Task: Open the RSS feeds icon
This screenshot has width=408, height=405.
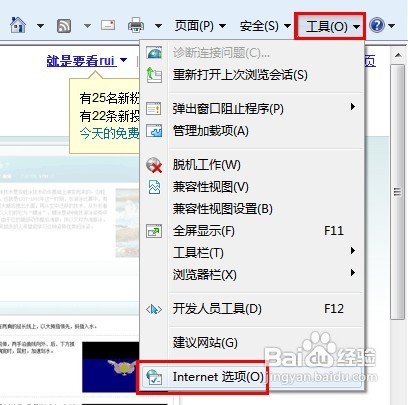Action: [64, 26]
